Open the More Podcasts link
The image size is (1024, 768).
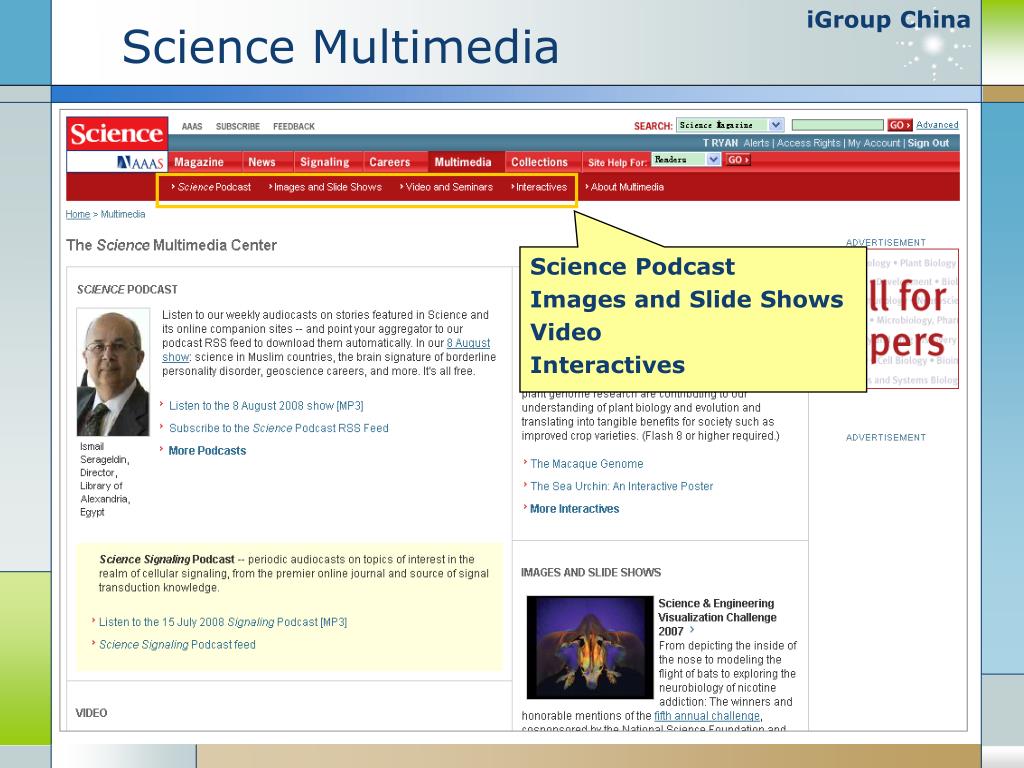[207, 451]
